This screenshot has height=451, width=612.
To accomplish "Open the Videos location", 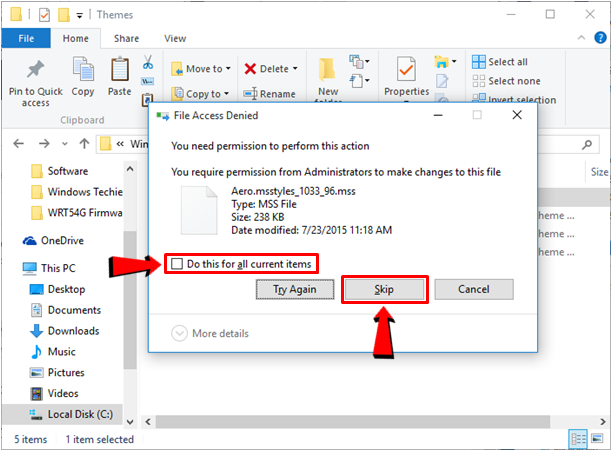I will pyautogui.click(x=54, y=394).
